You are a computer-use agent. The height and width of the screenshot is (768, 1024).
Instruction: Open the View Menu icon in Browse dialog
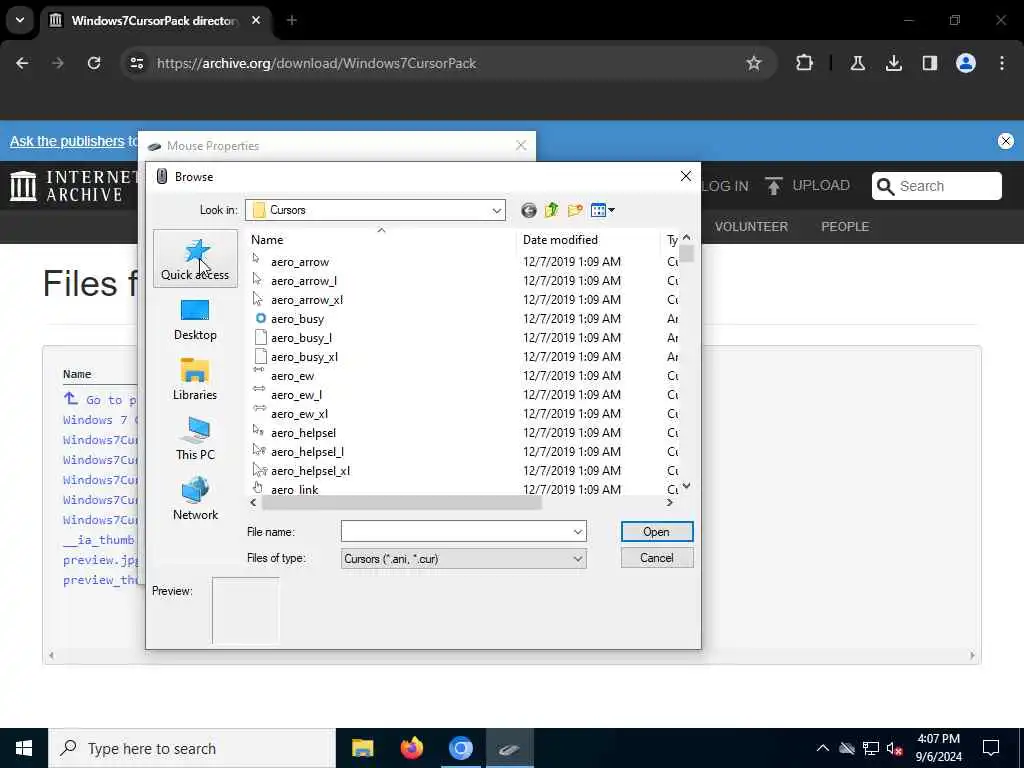602,210
